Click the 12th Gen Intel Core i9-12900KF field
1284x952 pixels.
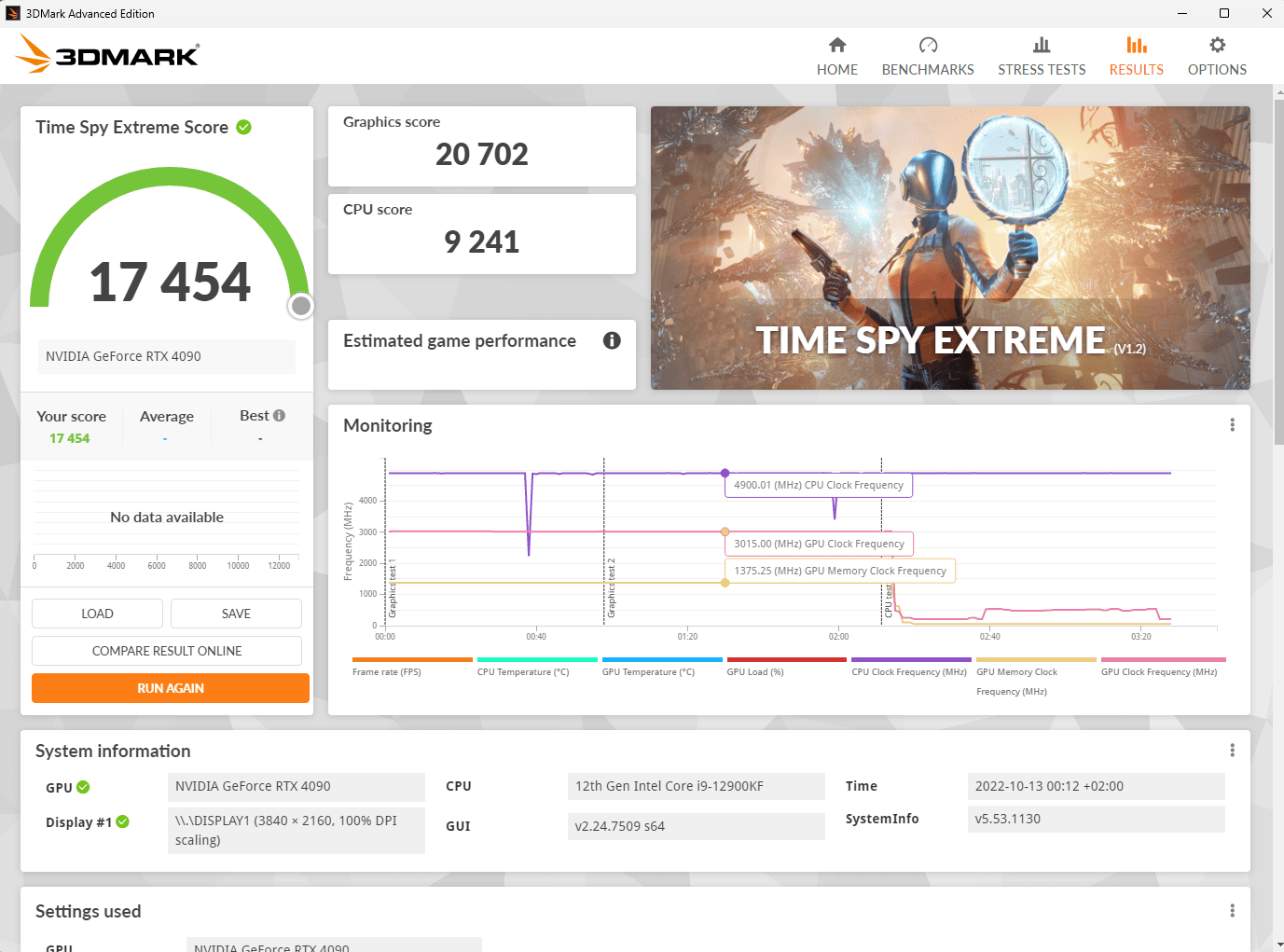(x=697, y=786)
